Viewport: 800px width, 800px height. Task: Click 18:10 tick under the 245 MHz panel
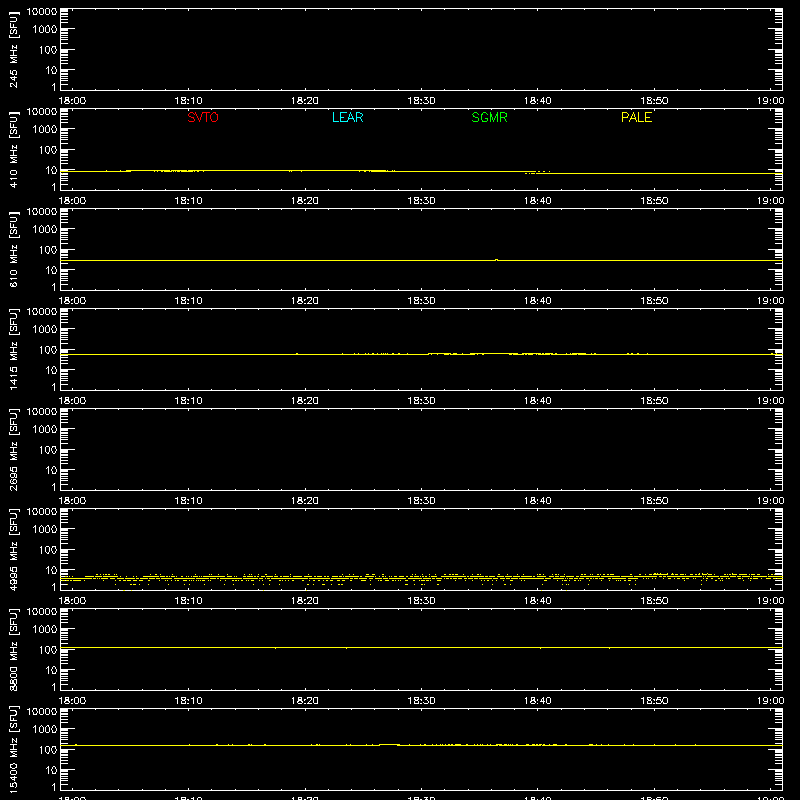click(x=188, y=101)
